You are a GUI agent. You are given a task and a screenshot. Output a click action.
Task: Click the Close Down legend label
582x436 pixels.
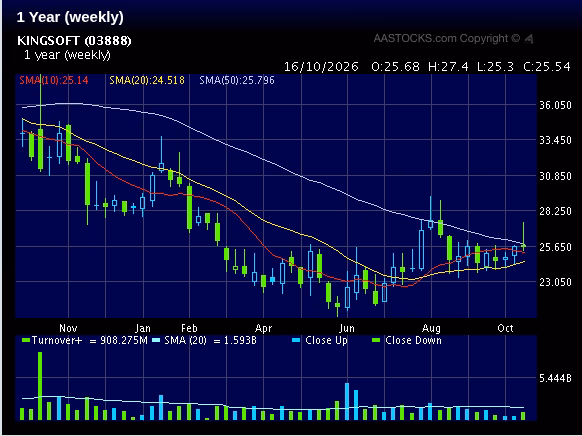pos(413,340)
